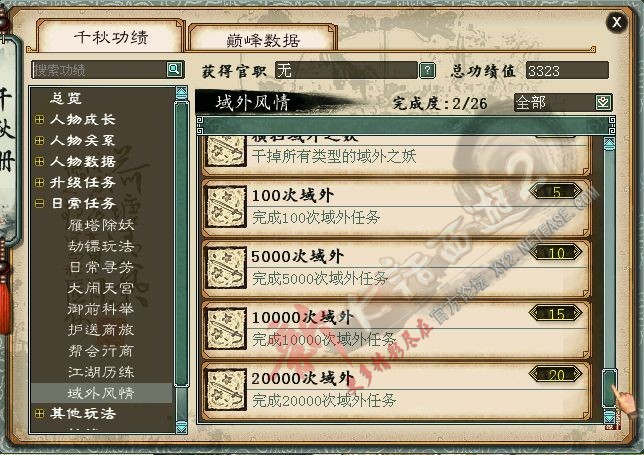644x455 pixels.
Task: Click the 100次域外 achievement scroll icon
Action: pyautogui.click(x=225, y=207)
